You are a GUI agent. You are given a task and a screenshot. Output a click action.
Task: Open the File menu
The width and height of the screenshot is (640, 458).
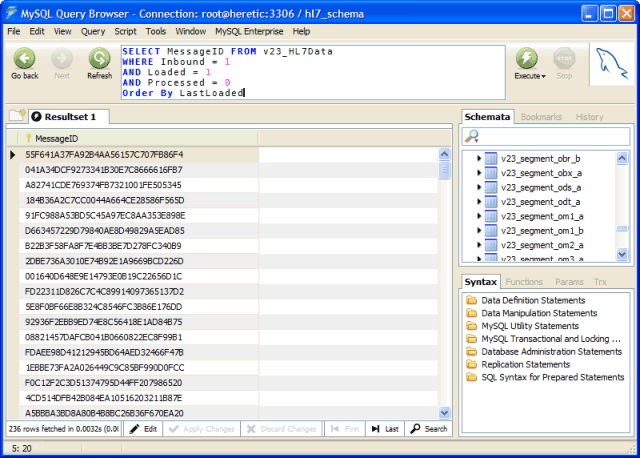13,31
